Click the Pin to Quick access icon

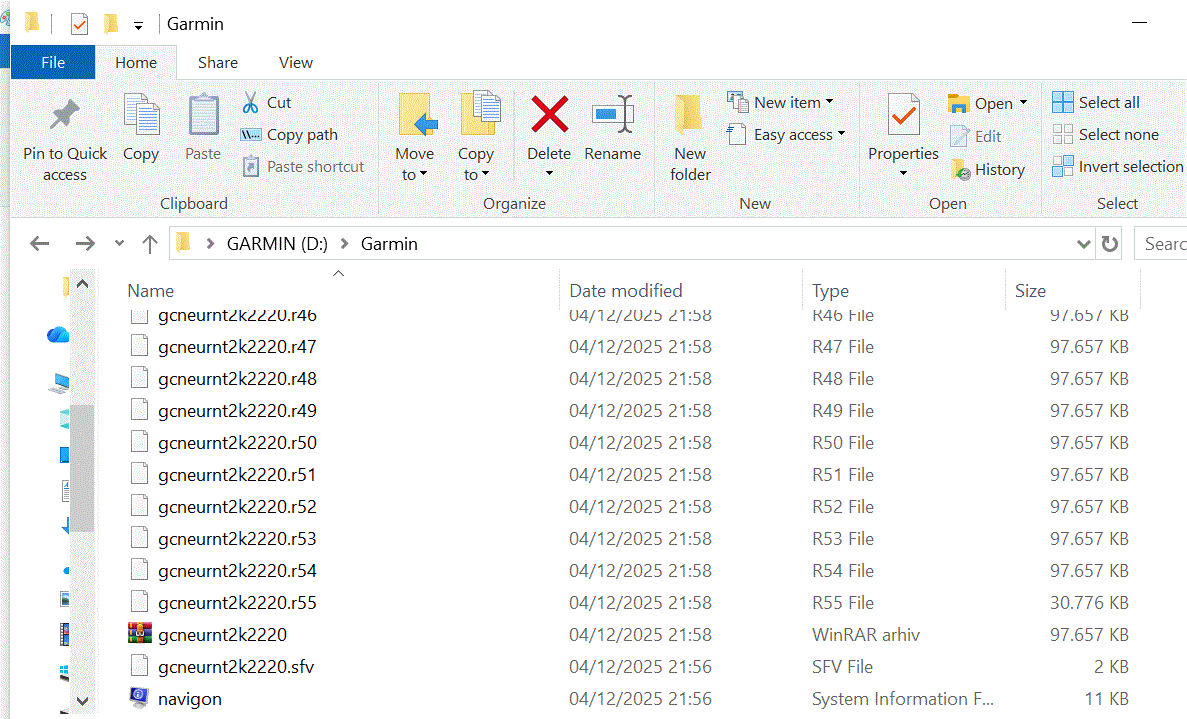click(65, 116)
